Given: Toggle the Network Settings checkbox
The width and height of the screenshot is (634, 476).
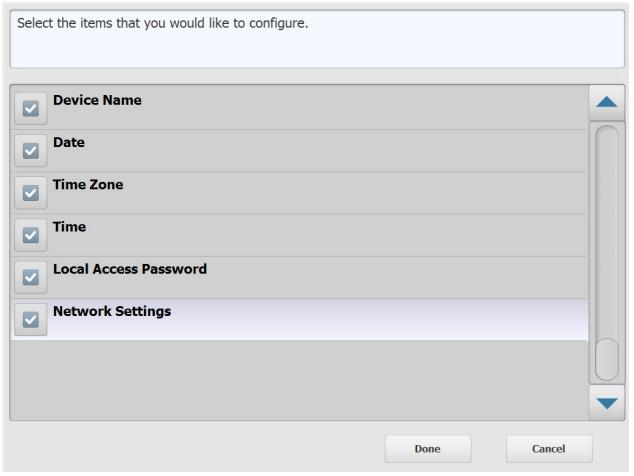Looking at the screenshot, I should [x=31, y=319].
